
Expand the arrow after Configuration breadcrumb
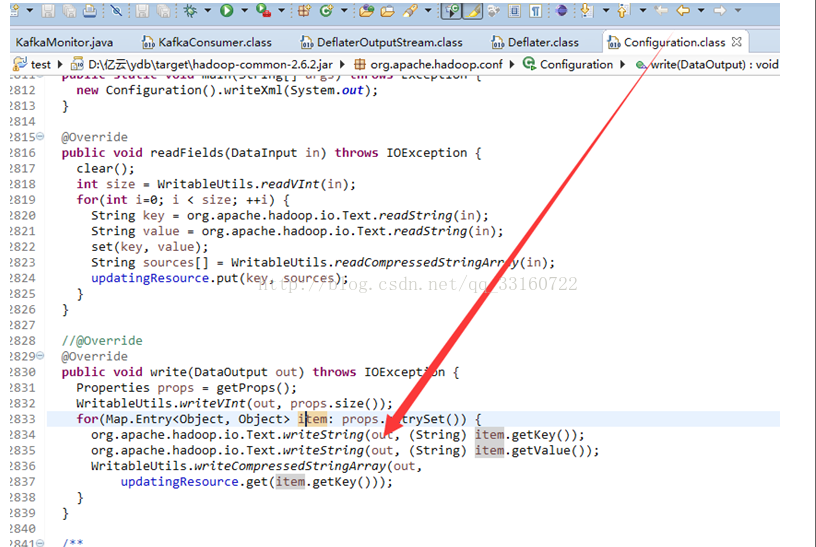622,64
